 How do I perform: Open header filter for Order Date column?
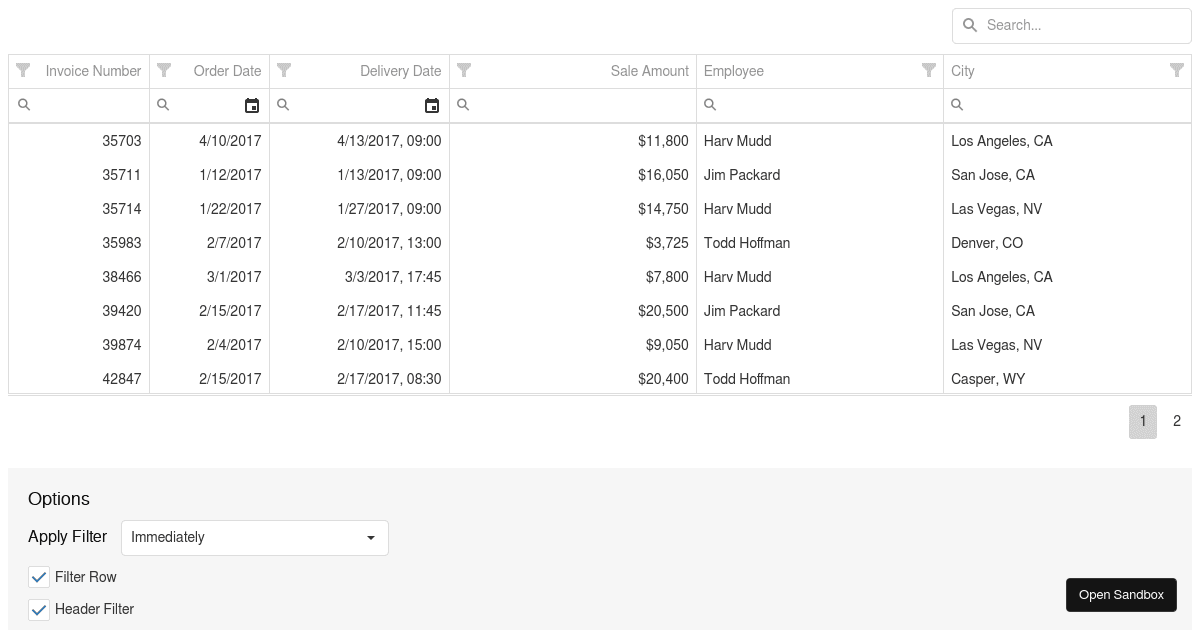[164, 70]
